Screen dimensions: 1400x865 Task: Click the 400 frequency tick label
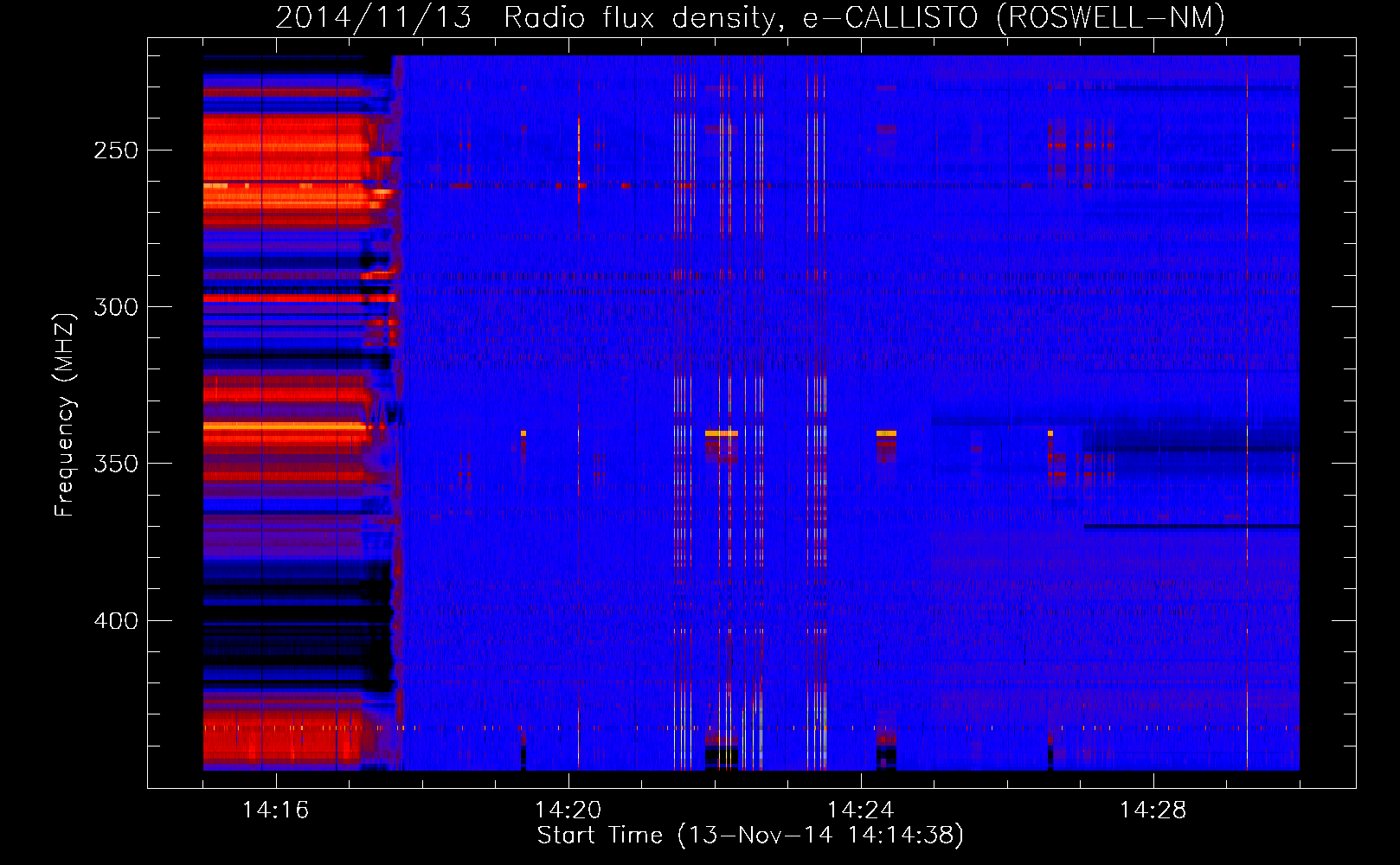coord(116,621)
